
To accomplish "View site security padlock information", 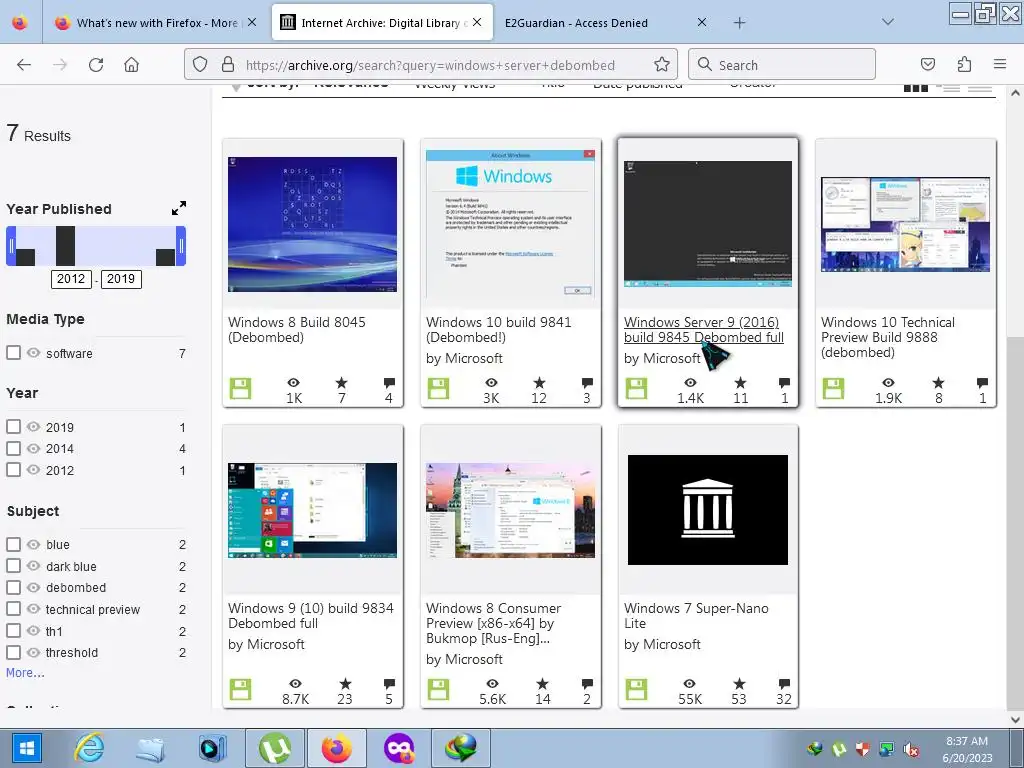I will coord(227,65).
